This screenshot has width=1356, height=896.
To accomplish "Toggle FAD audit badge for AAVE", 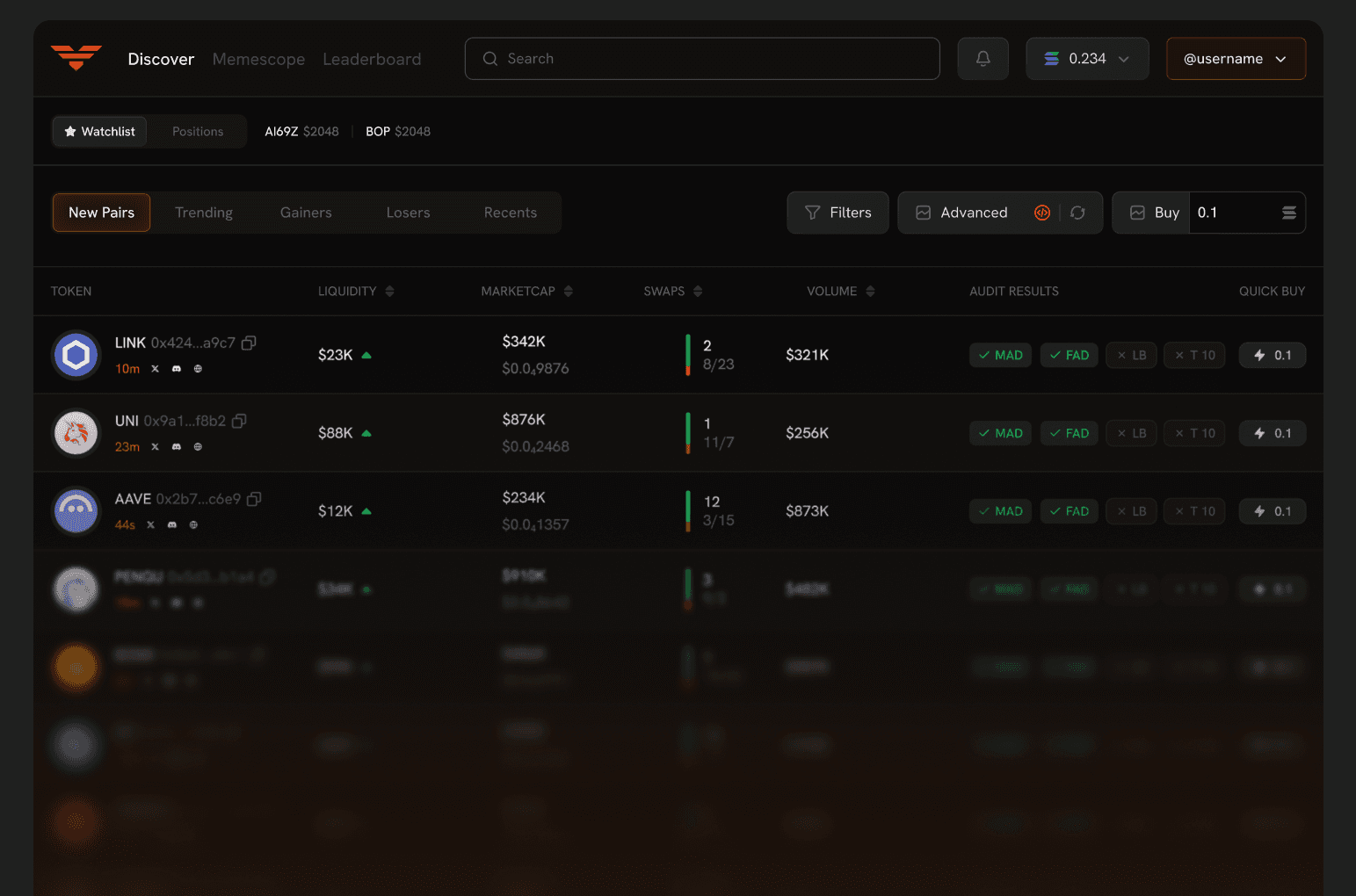I will click(1069, 511).
